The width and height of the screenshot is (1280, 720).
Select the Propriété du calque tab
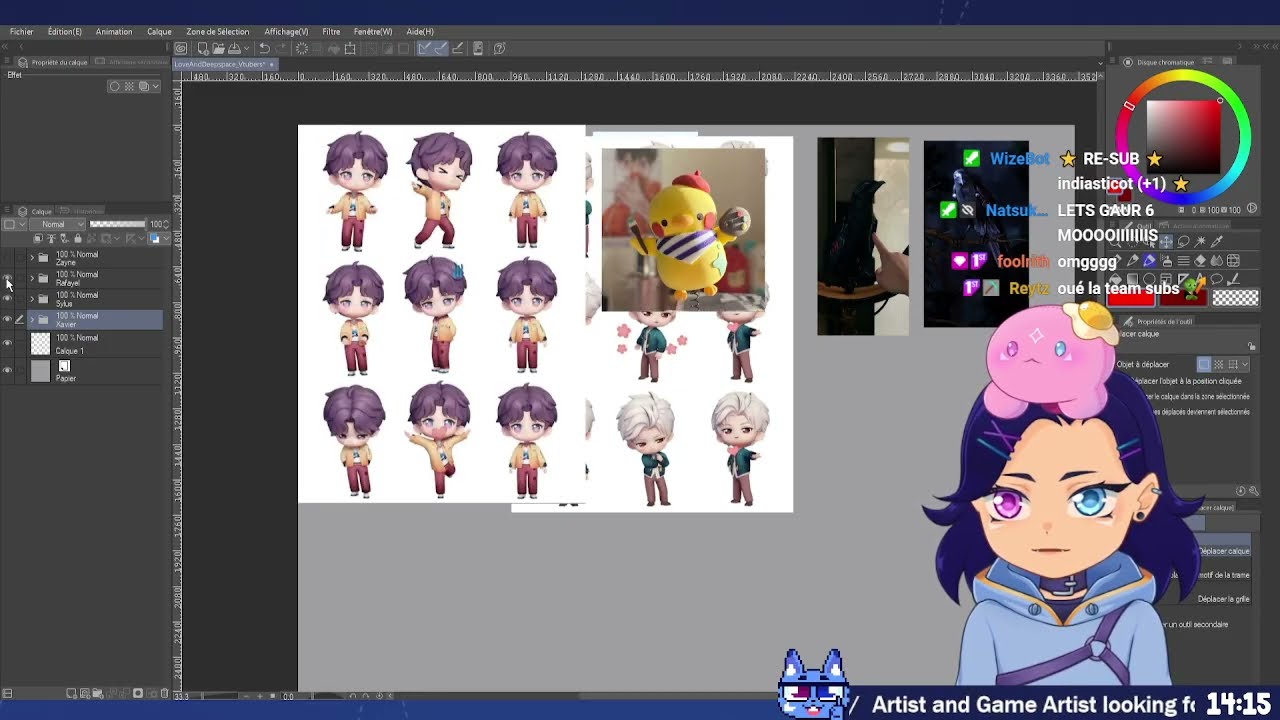pos(54,62)
